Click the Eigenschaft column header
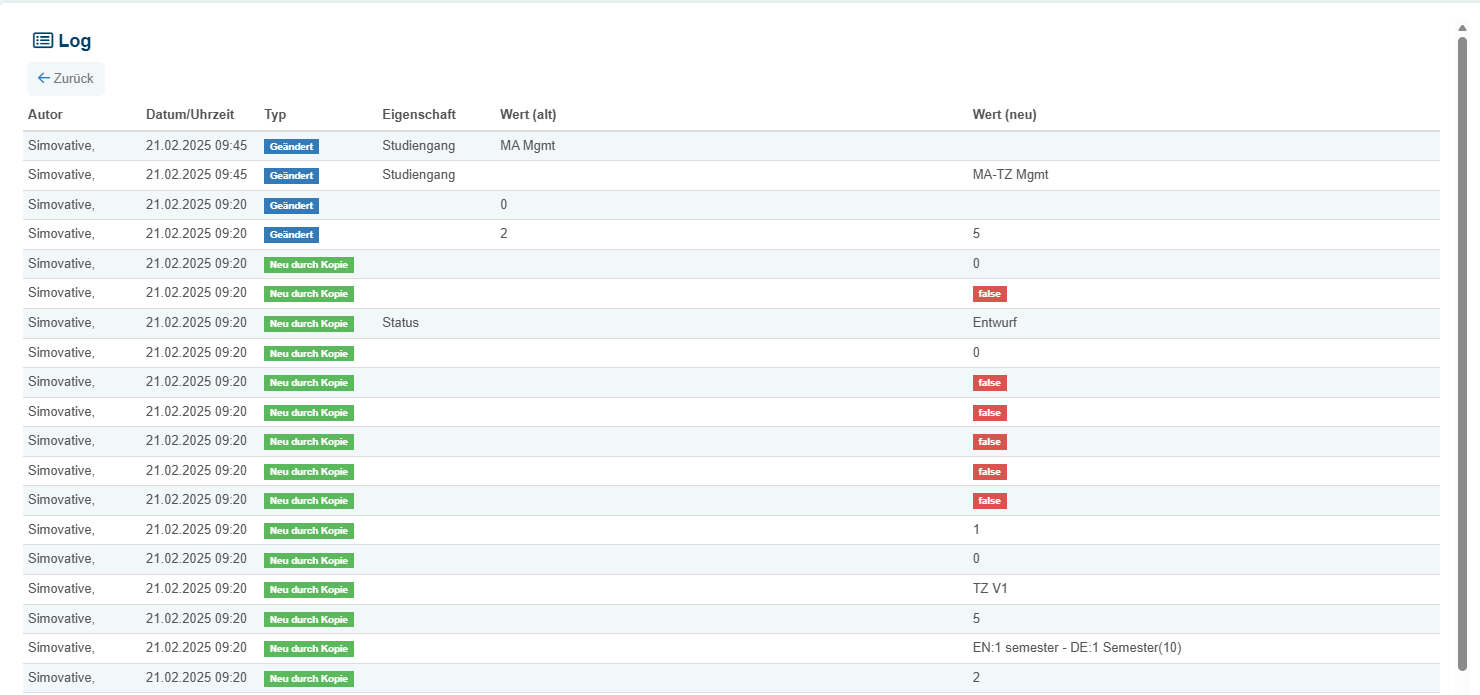Viewport: 1480px width, 695px height. coord(419,115)
